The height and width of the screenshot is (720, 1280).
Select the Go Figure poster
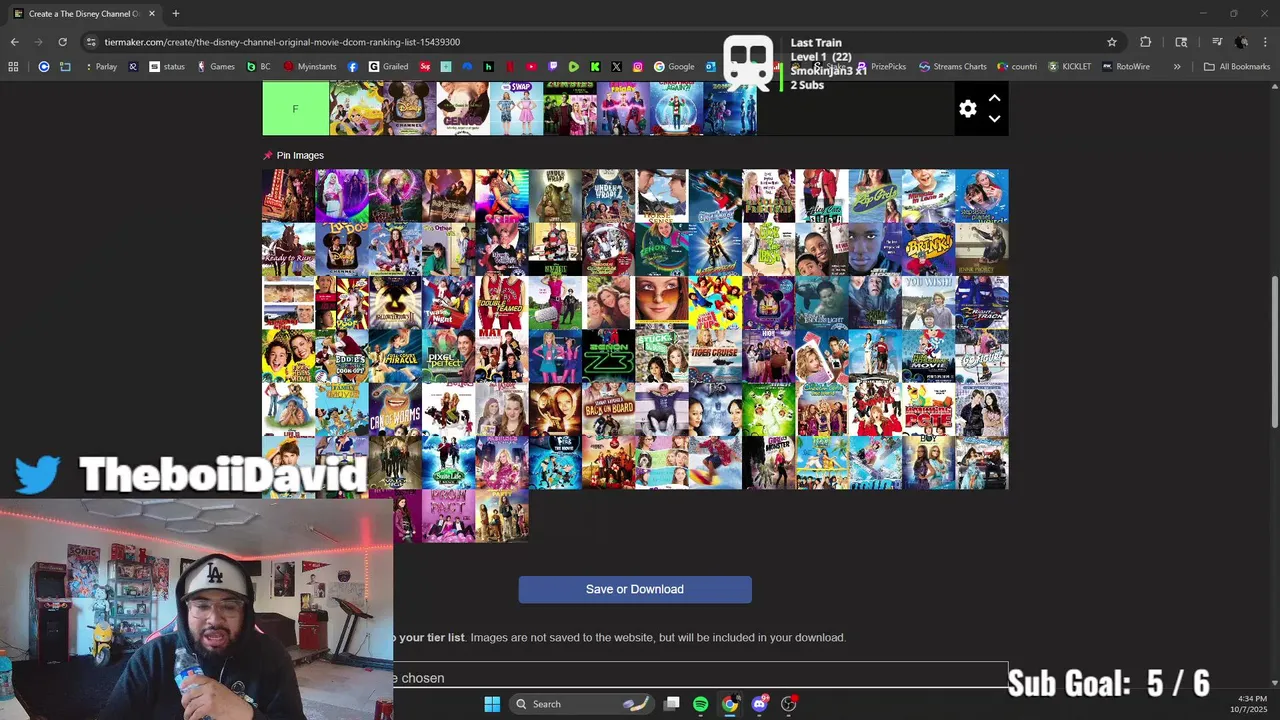982,356
